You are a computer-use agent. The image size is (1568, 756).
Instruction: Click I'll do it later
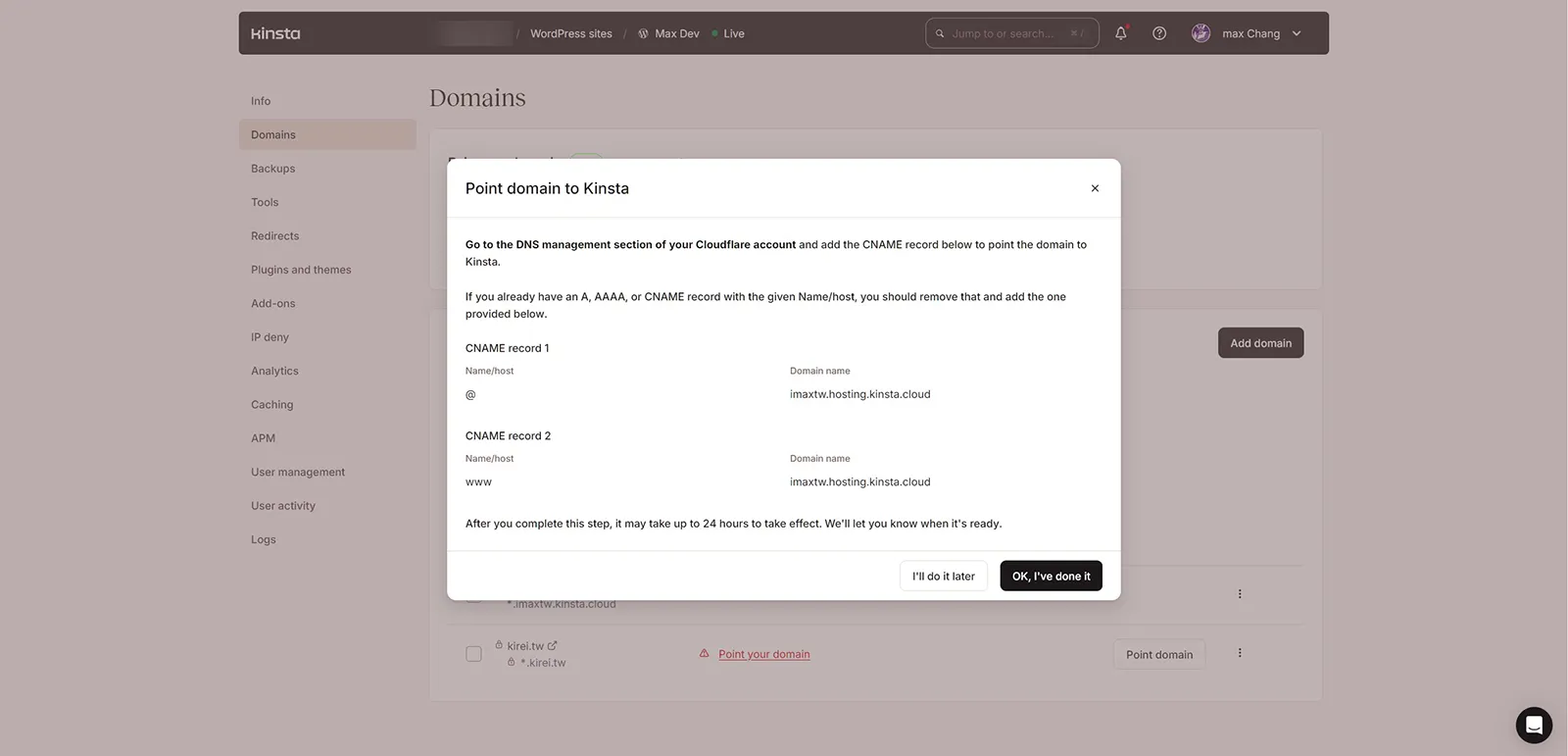point(944,577)
